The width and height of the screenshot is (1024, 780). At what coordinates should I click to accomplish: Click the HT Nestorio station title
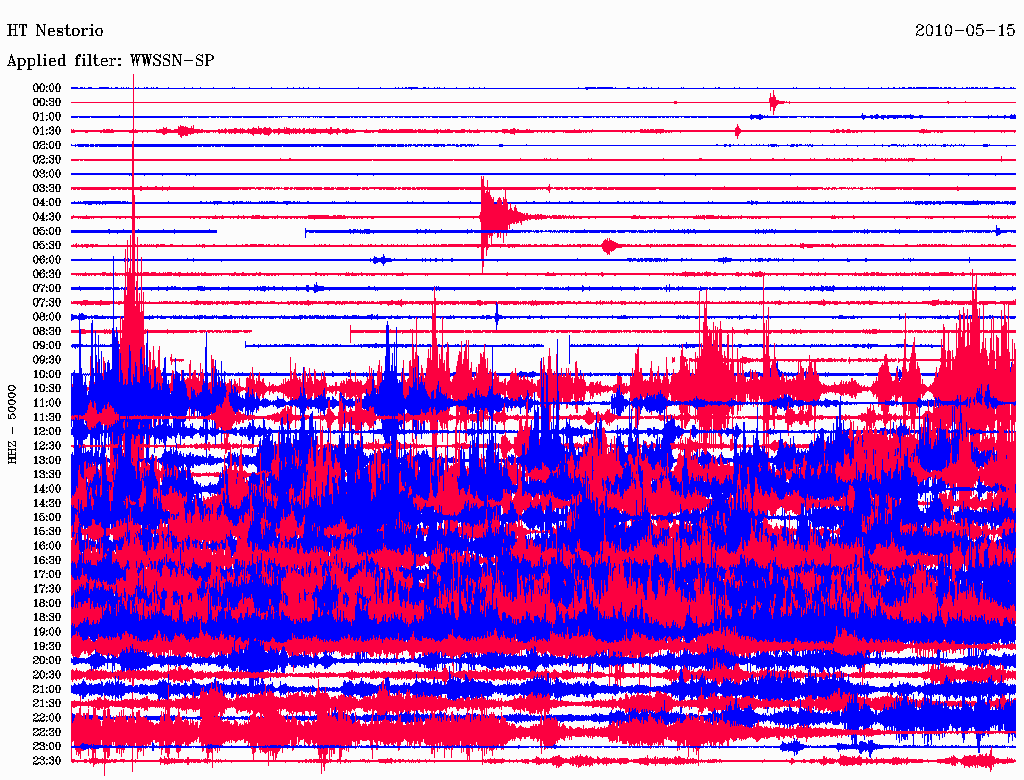point(55,31)
